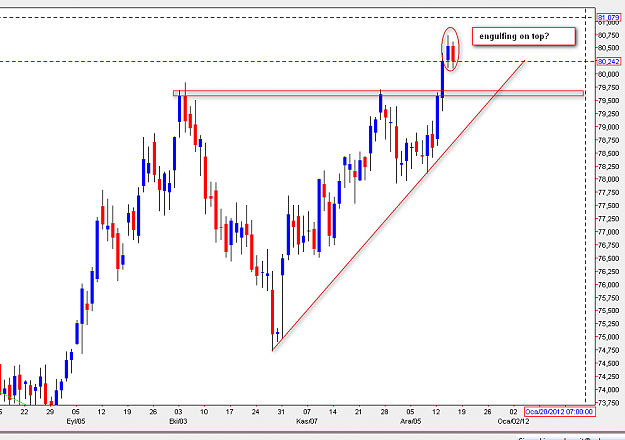Click the Eki/03 month label on time axis
Screen dimensions: 625x440
pyautogui.click(x=178, y=421)
